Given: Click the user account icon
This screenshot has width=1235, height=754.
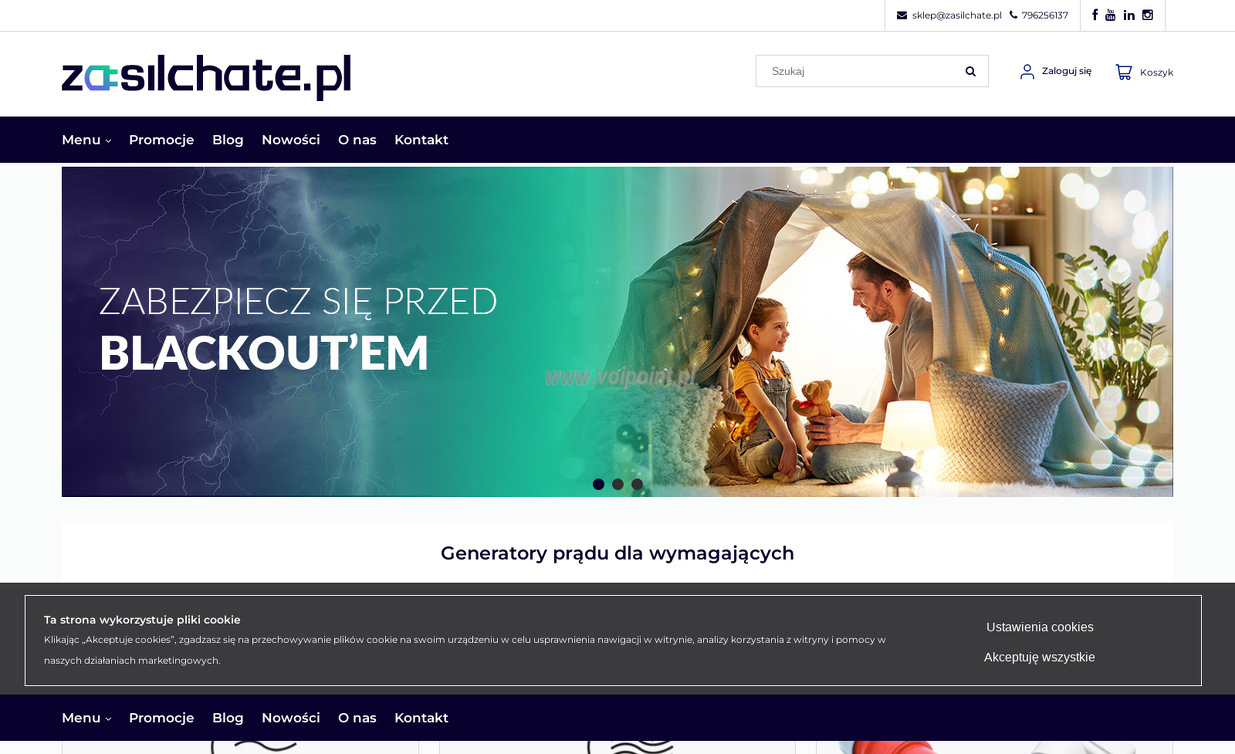Looking at the screenshot, I should (x=1027, y=72).
